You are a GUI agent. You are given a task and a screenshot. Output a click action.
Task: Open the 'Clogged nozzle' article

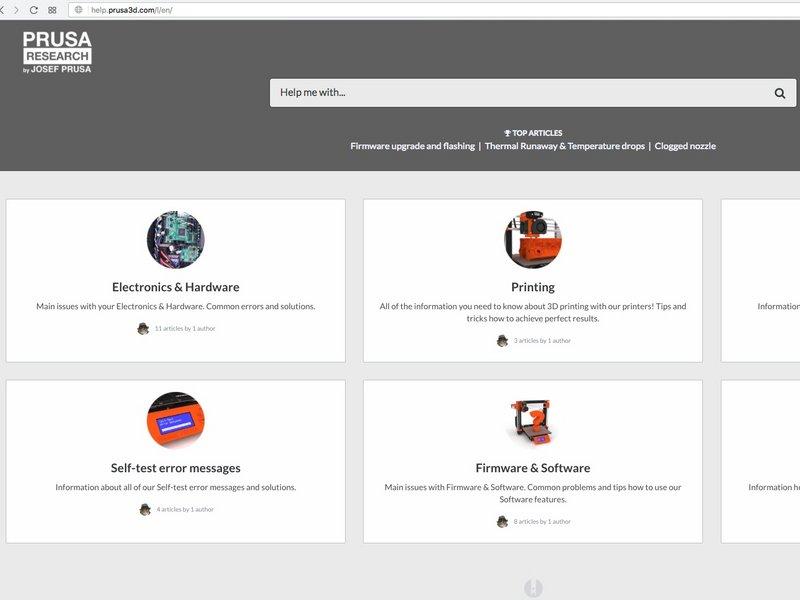(x=685, y=146)
